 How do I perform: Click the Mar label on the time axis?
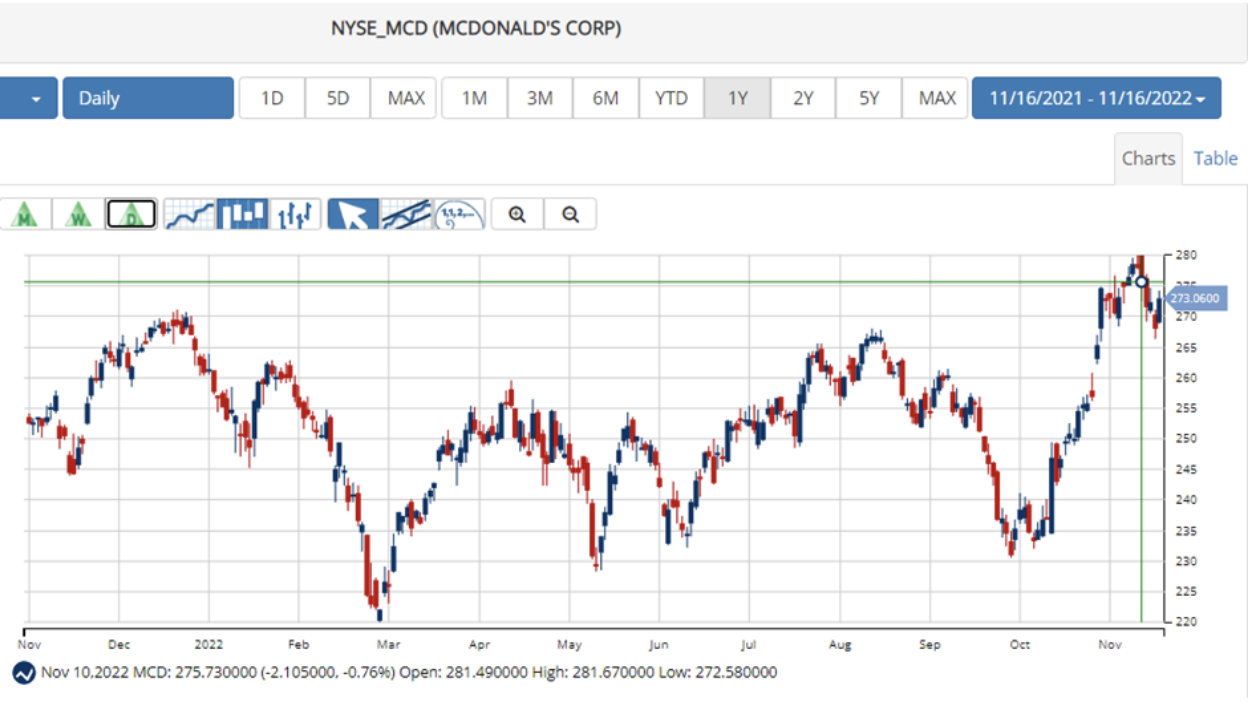[x=389, y=645]
